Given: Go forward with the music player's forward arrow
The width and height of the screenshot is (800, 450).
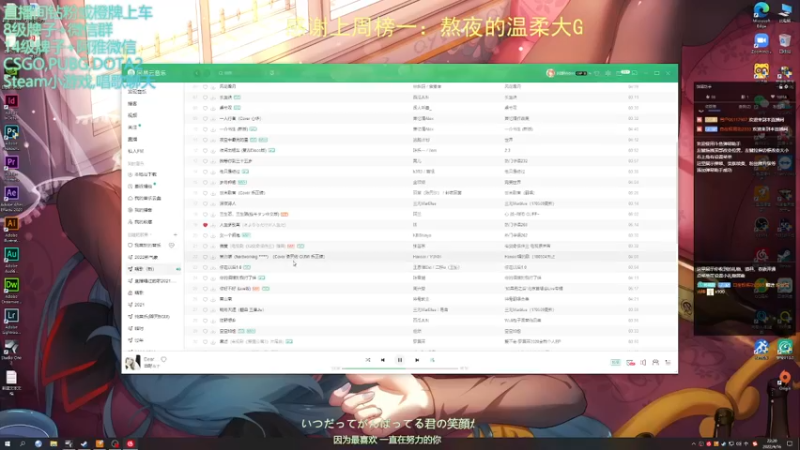Looking at the screenshot, I should 207,73.
